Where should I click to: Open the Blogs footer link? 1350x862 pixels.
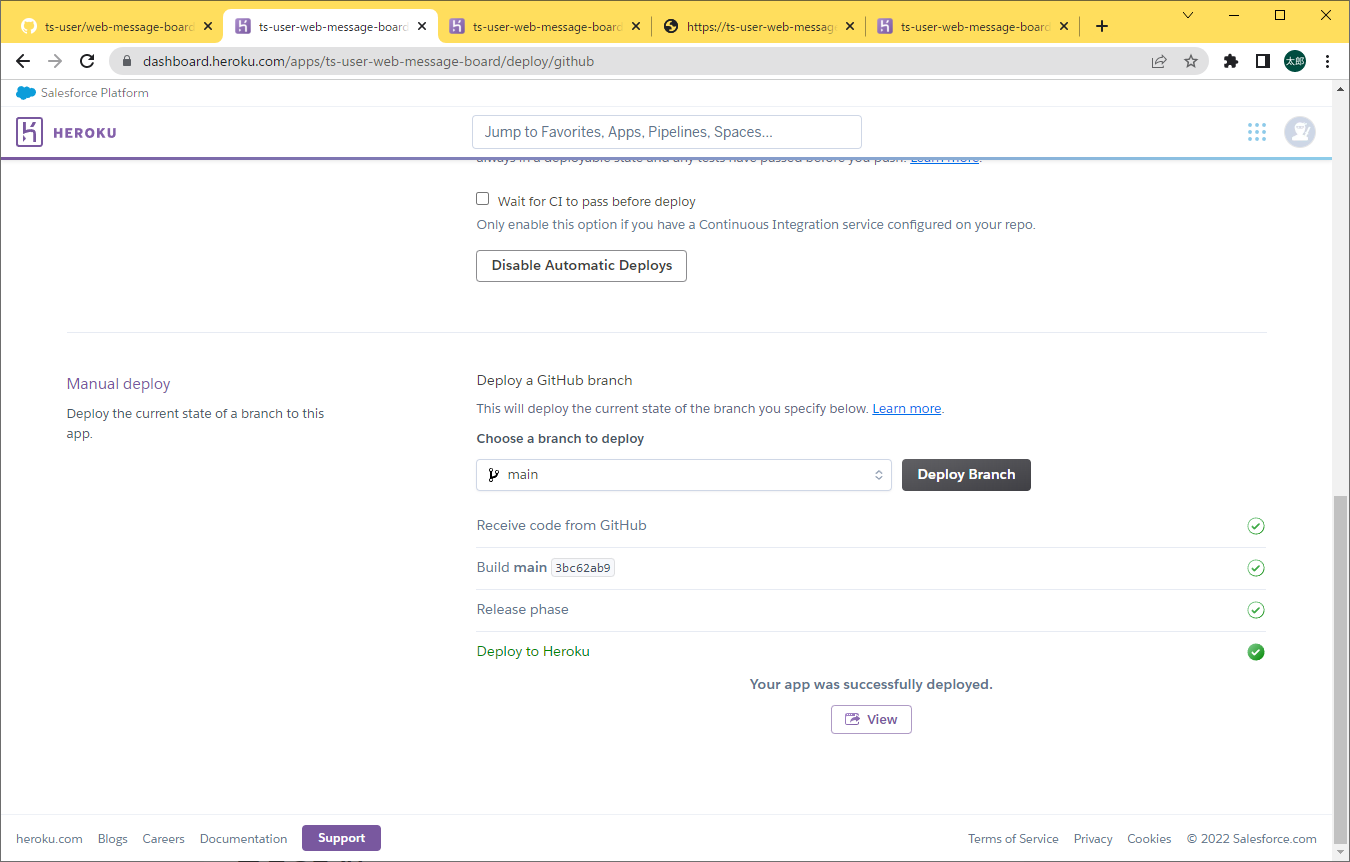click(x=113, y=839)
